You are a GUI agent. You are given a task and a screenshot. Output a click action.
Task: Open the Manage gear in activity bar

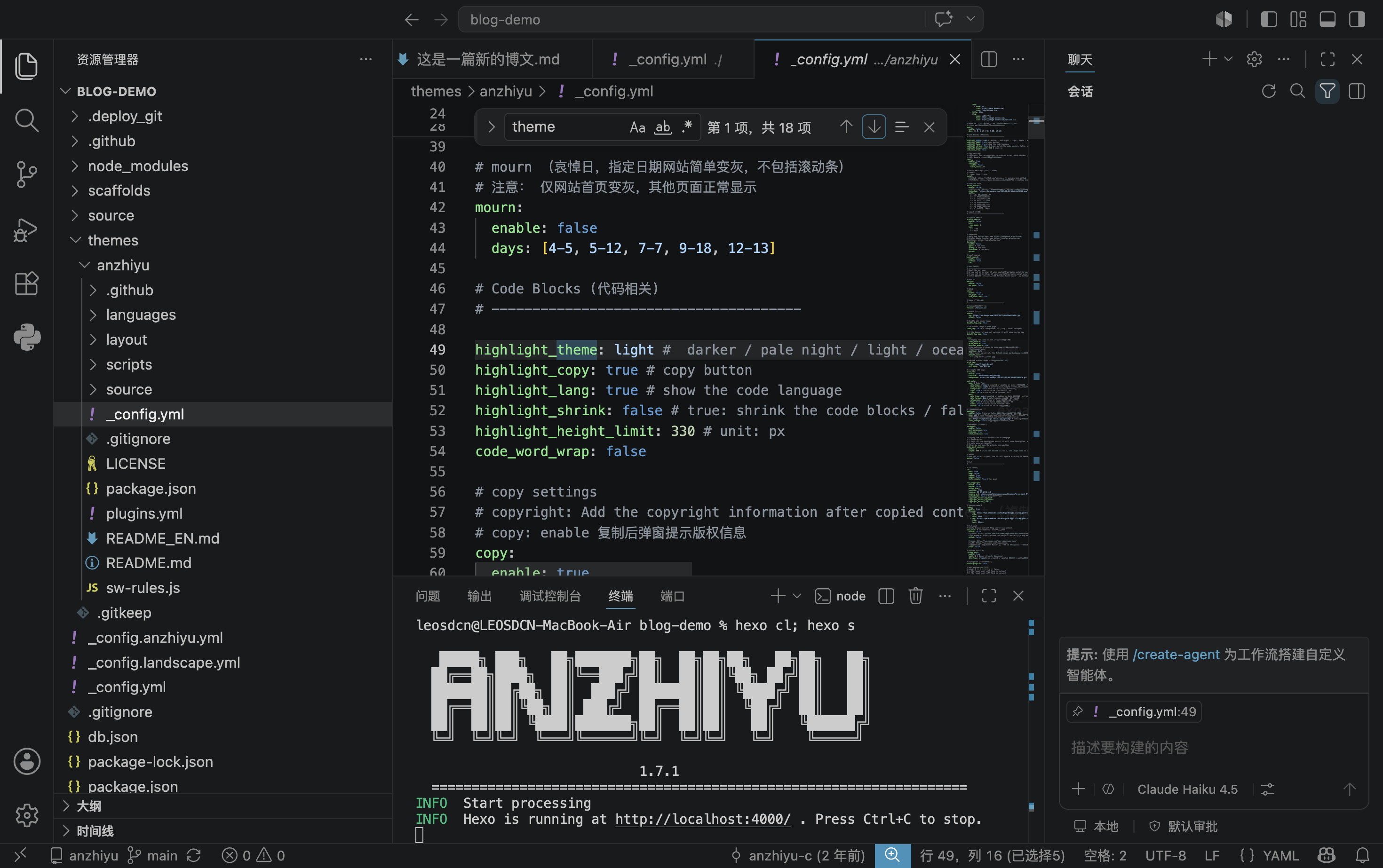tap(26, 815)
